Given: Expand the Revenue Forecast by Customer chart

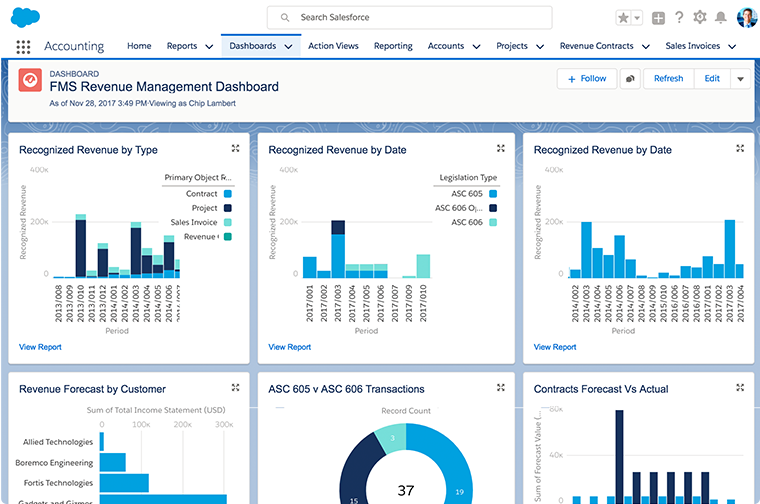Looking at the screenshot, I should click(235, 388).
